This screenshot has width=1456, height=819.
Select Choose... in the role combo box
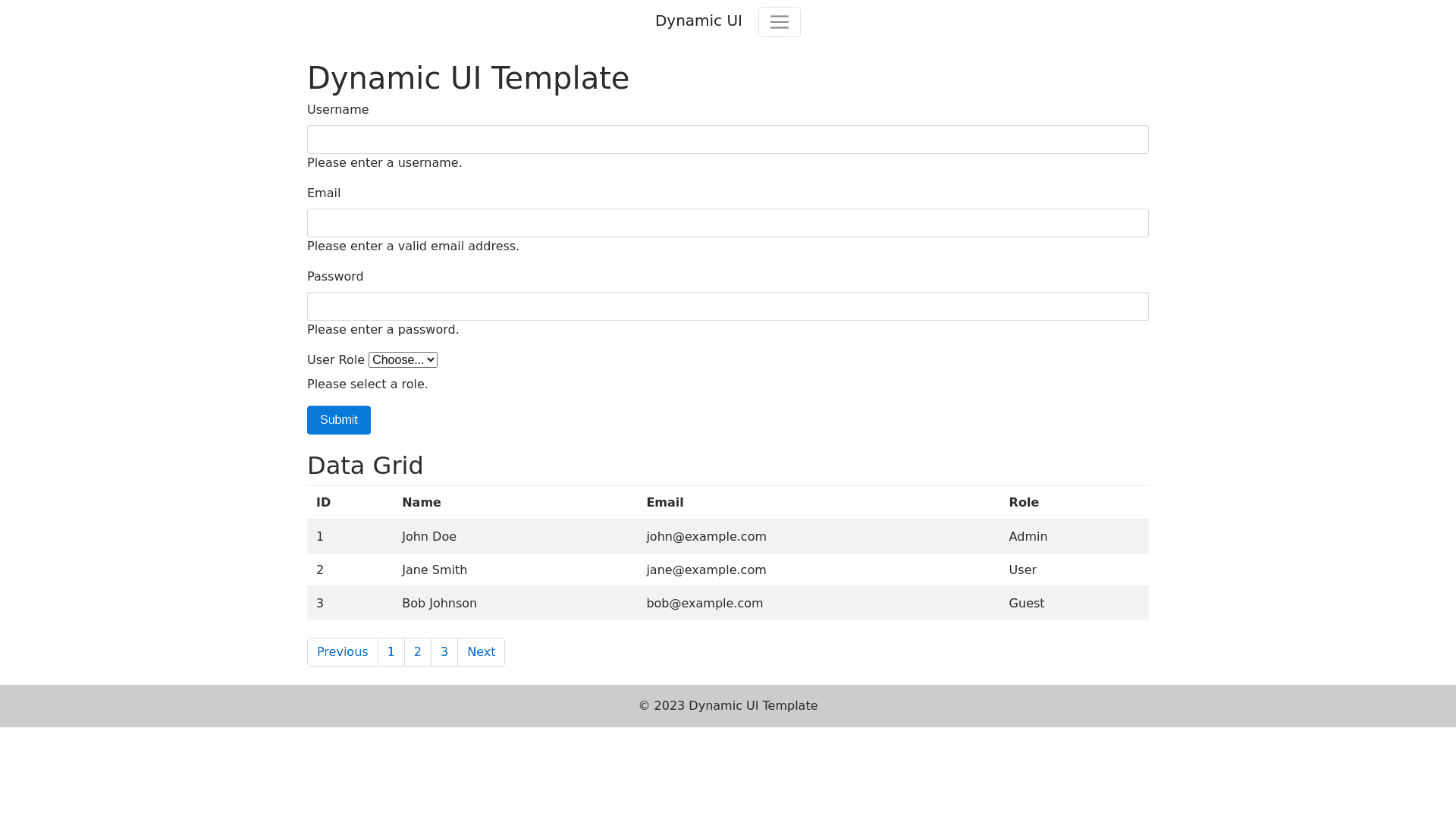(403, 359)
